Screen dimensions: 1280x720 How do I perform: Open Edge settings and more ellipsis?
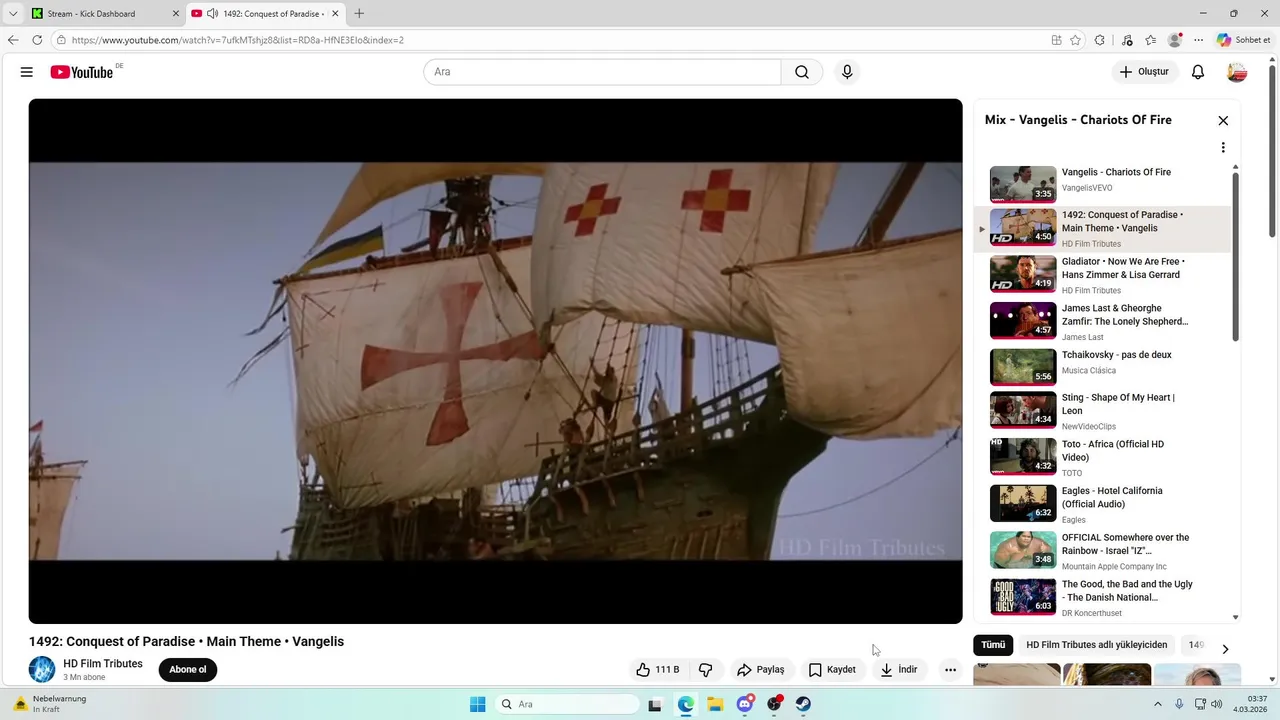tap(1199, 40)
